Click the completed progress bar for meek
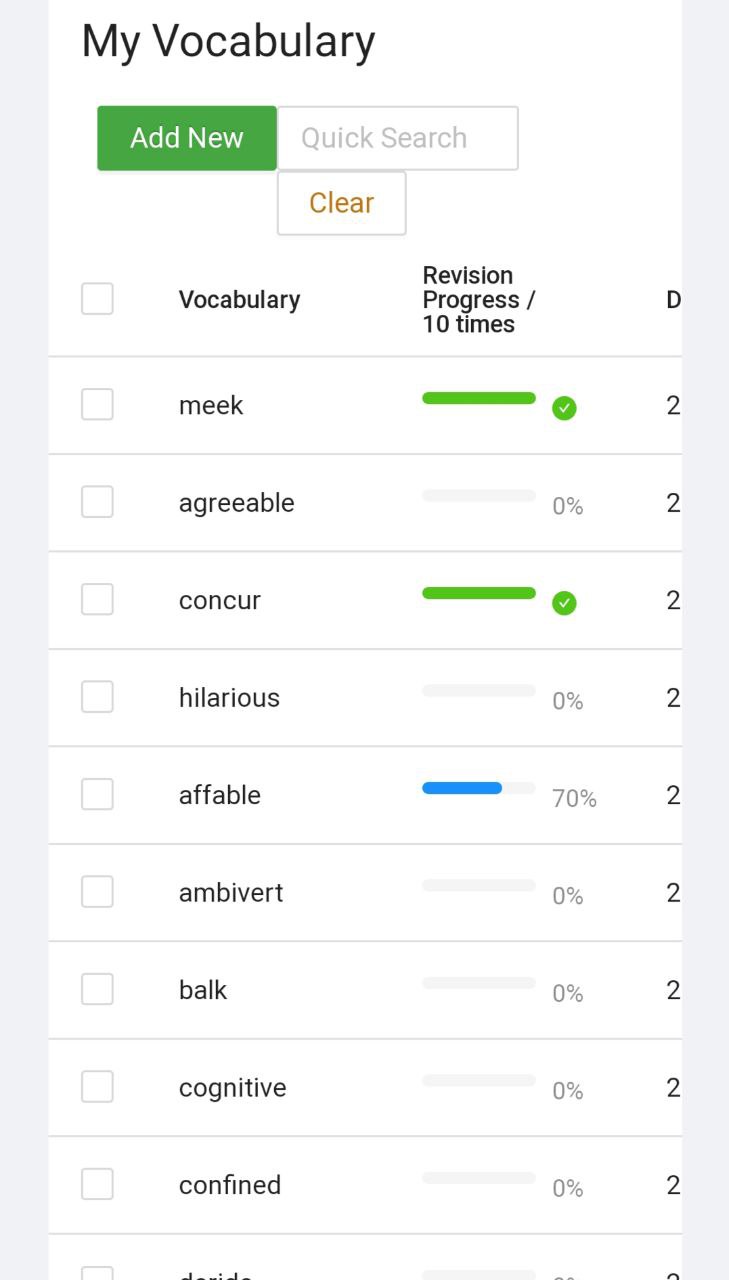Screen dimensions: 729x1280 (479, 398)
